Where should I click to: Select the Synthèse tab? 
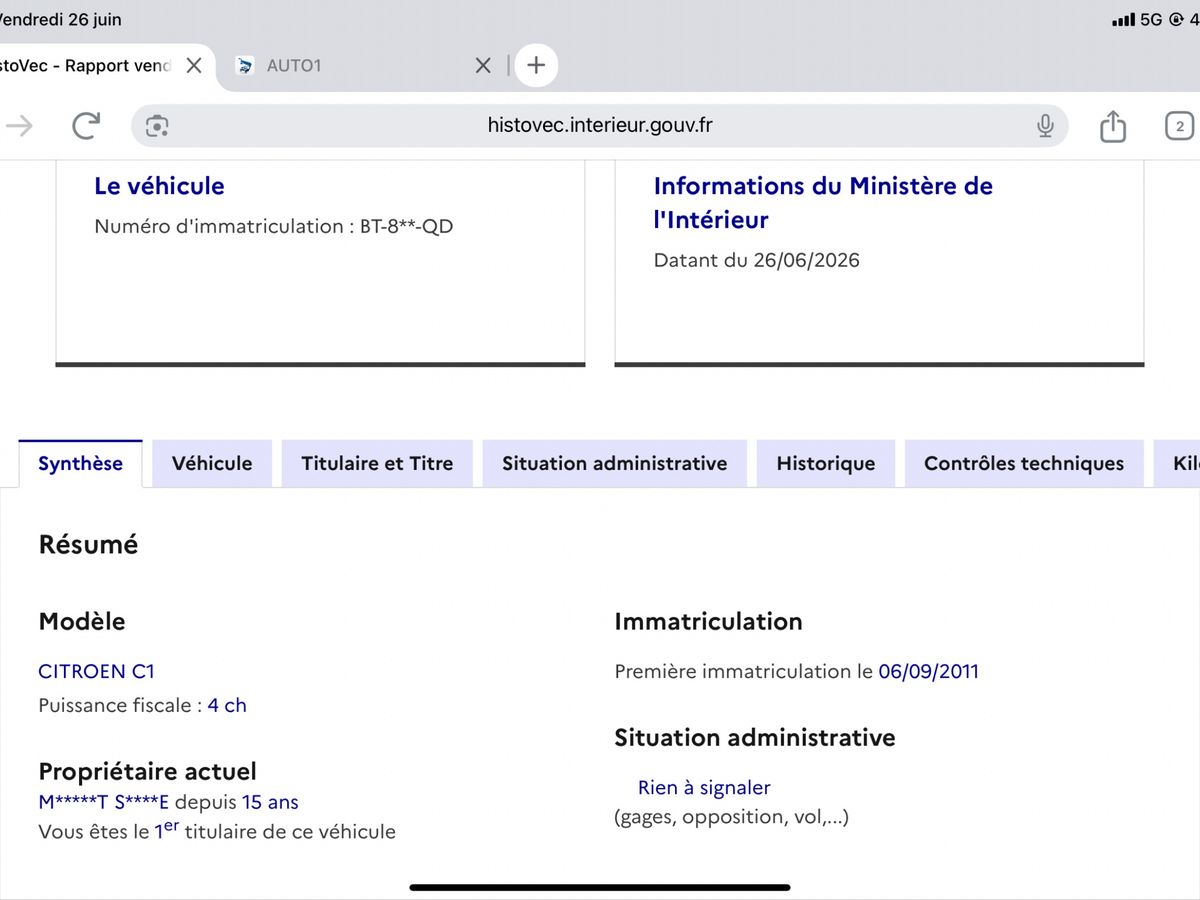(81, 464)
